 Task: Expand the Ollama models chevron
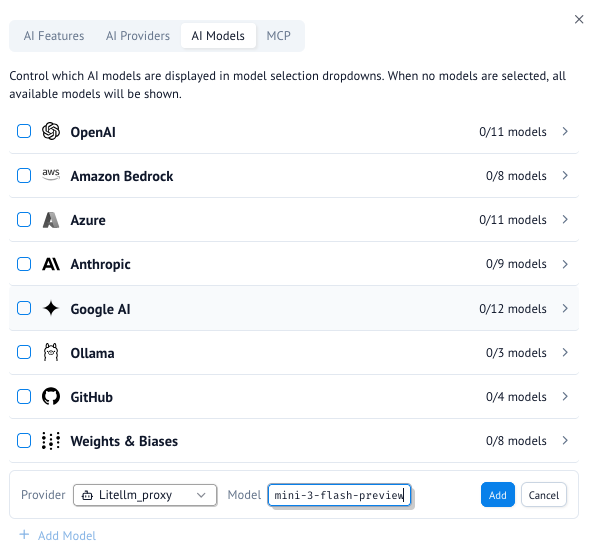coord(565,352)
